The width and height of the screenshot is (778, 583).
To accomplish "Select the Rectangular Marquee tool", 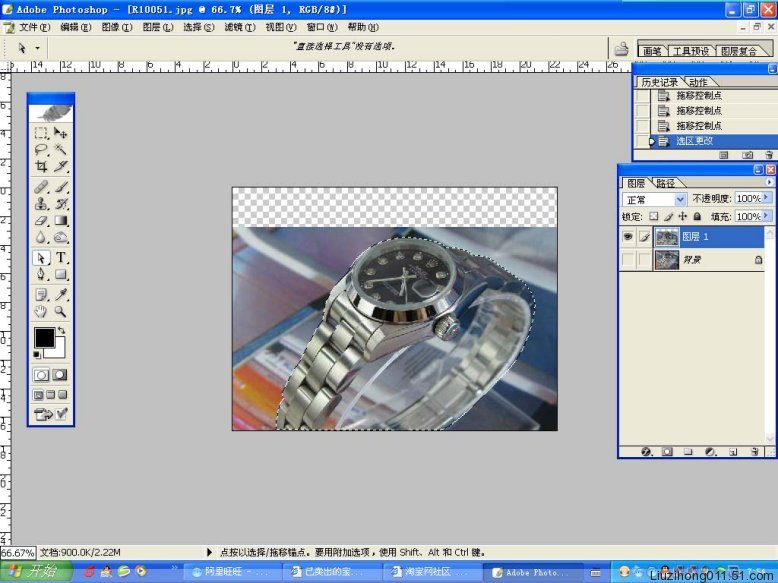I will (x=41, y=132).
